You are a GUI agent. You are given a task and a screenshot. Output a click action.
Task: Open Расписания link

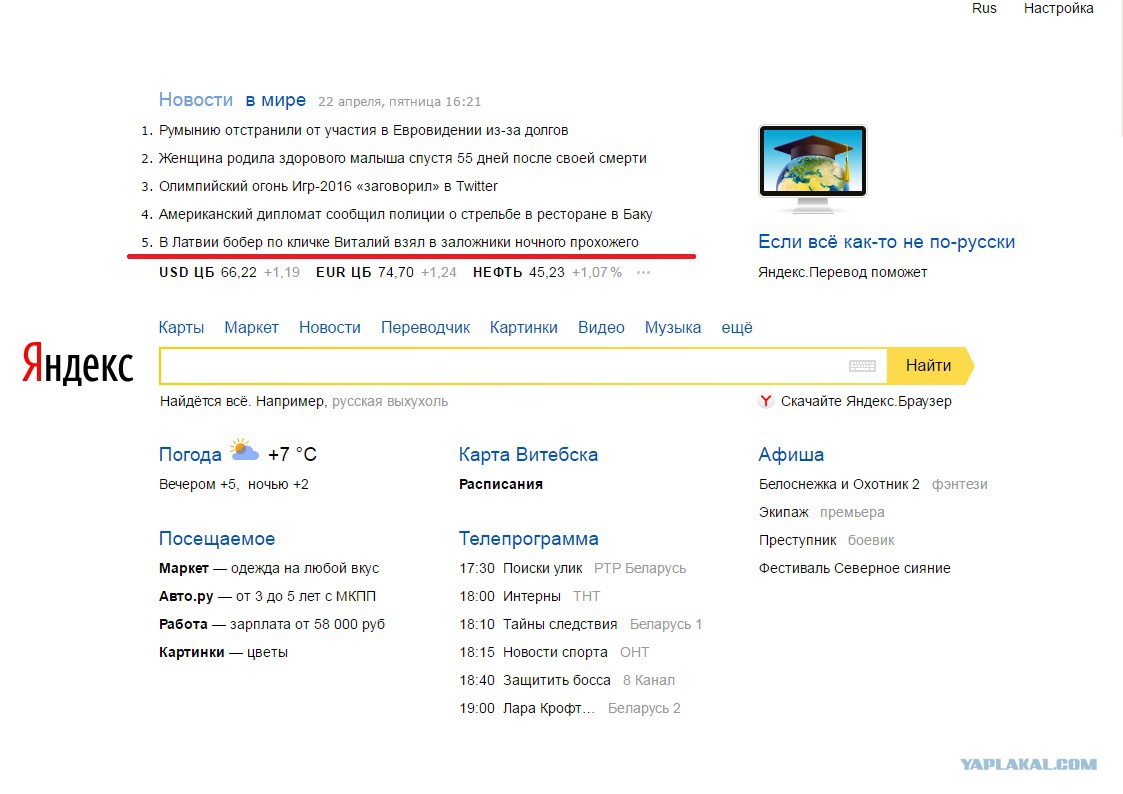[501, 485]
